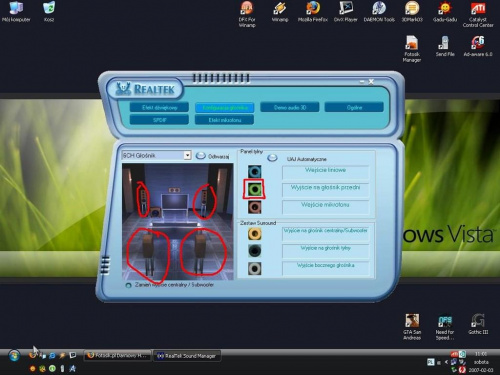Select the grey side speaker jack
The height and width of the screenshot is (375, 500).
(255, 268)
